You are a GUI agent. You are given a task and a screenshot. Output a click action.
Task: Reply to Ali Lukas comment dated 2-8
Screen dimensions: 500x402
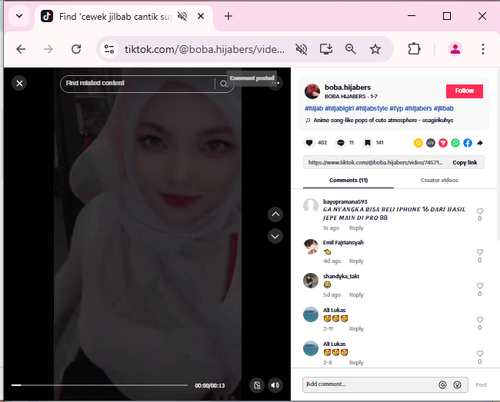356,362
